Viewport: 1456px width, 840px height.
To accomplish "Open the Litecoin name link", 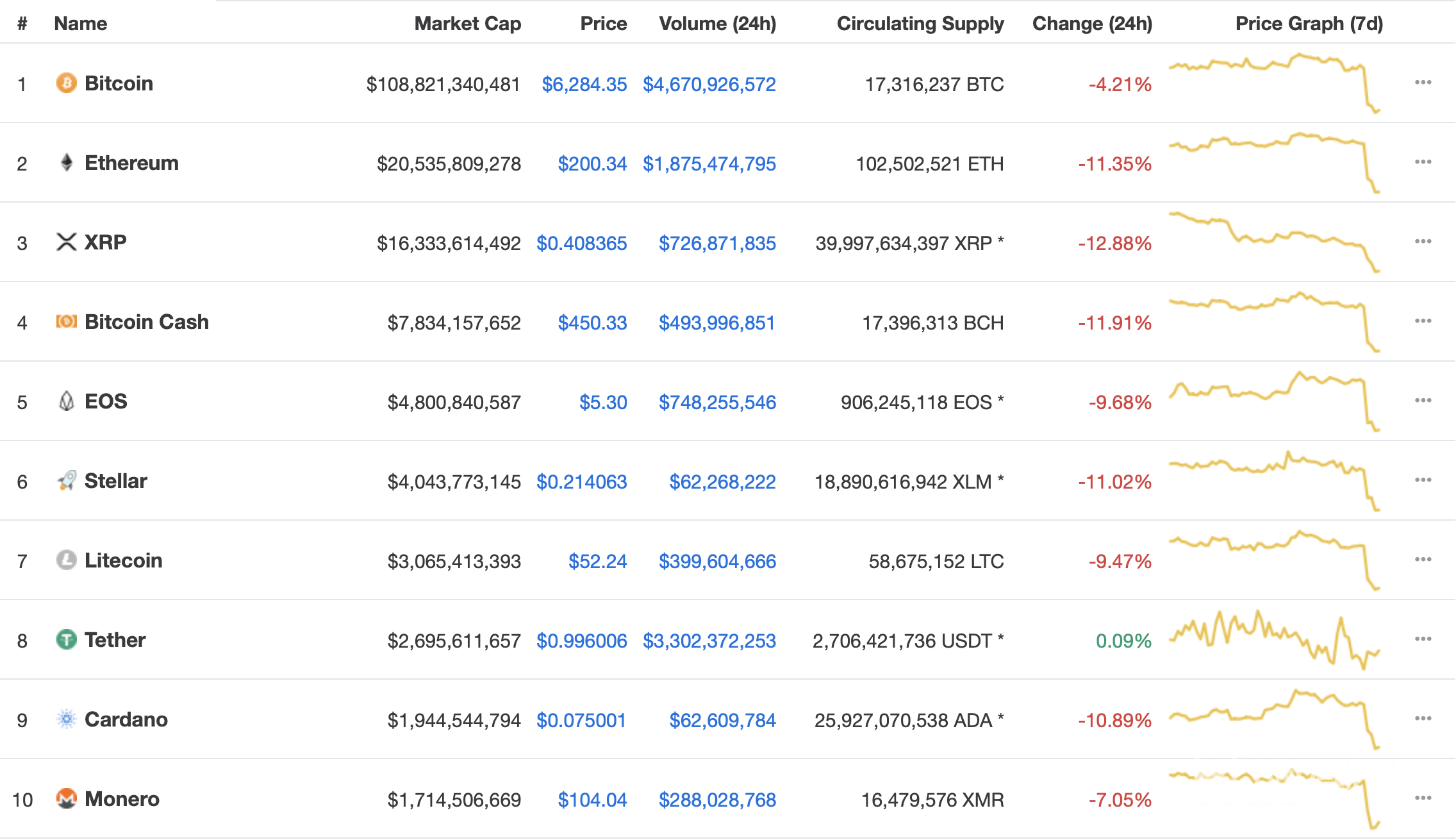I will pyautogui.click(x=123, y=560).
